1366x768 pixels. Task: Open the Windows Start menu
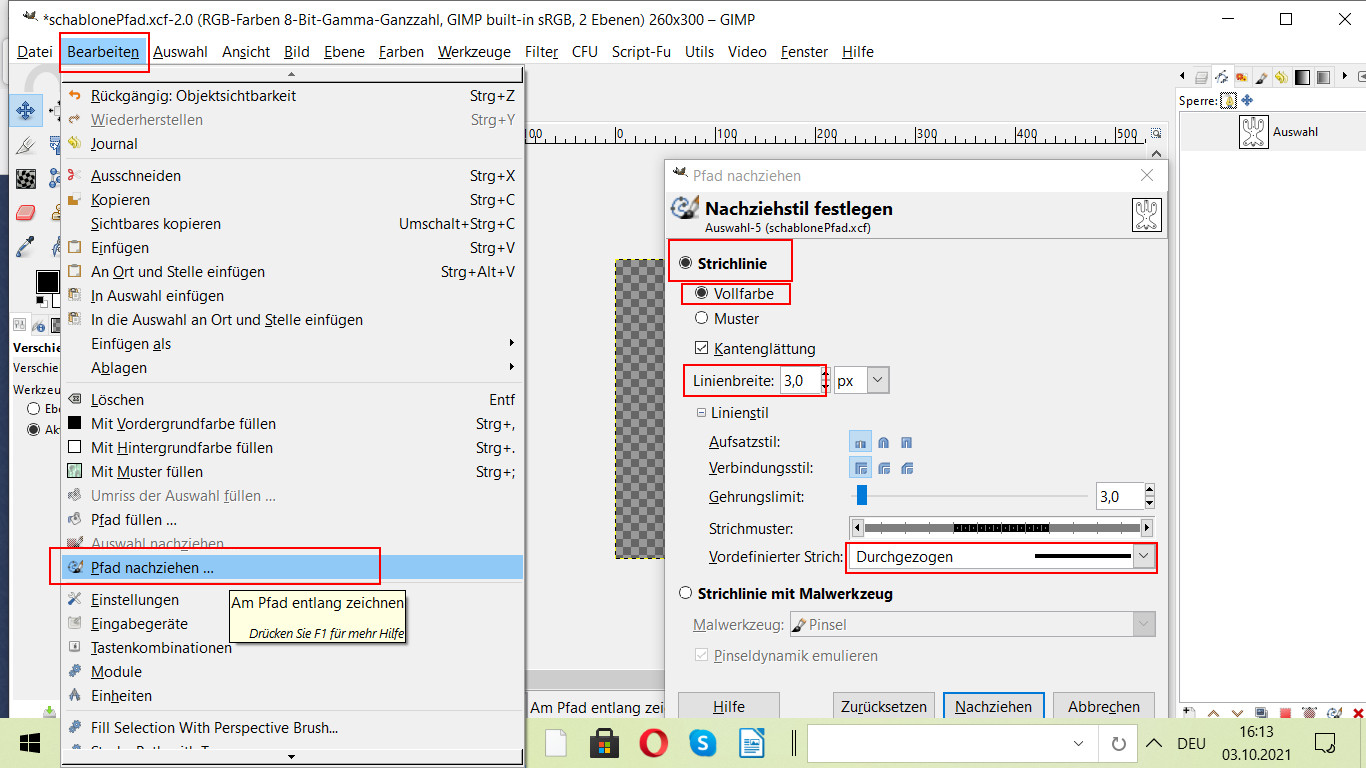coord(28,743)
